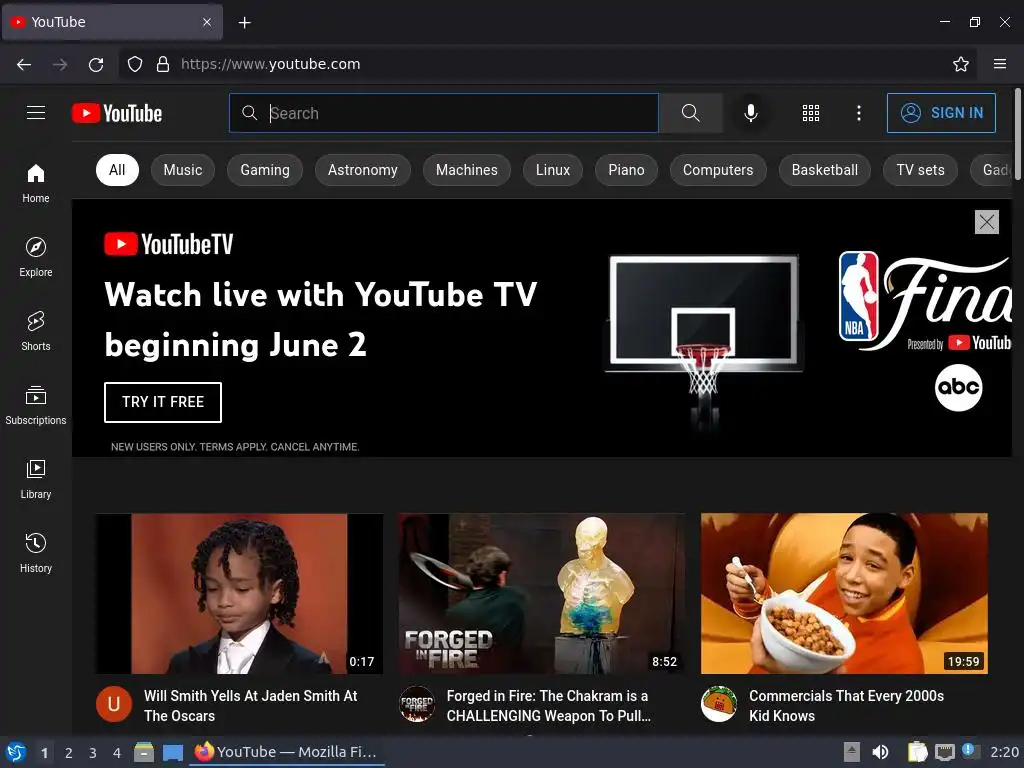Click 'Will Smith Yells At Jaden Smith' title
1024x768 pixels.
click(x=251, y=706)
